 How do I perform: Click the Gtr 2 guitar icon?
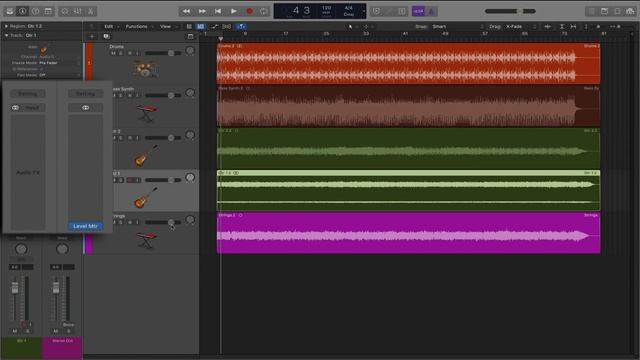pos(145,156)
